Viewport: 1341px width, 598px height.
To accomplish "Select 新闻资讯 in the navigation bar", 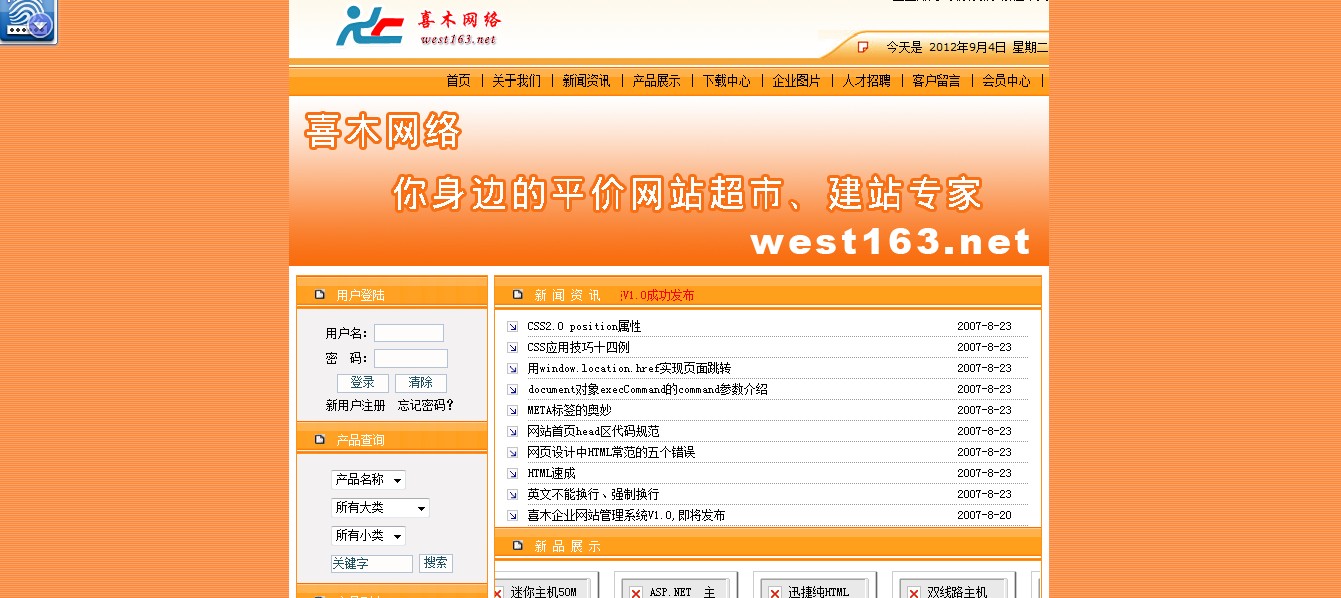I will [x=586, y=81].
